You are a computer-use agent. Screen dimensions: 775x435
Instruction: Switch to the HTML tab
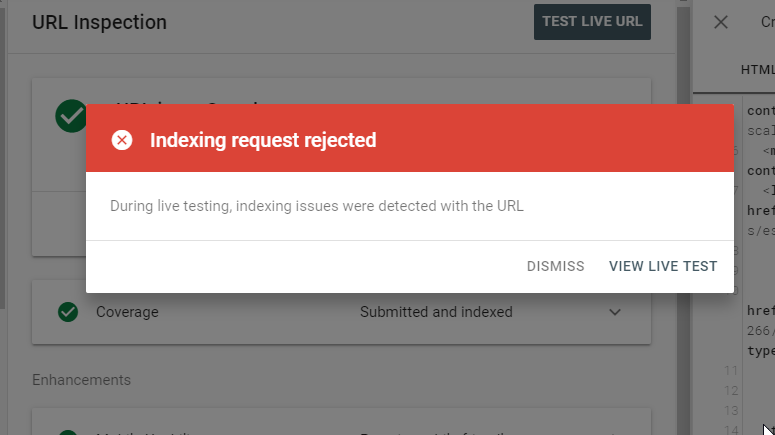click(x=758, y=70)
